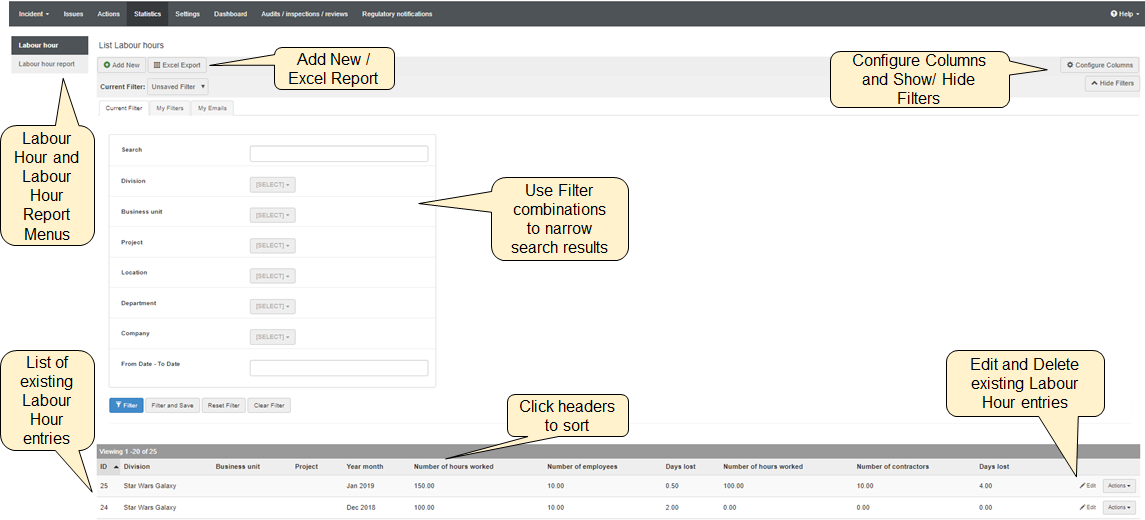Viewport: 1145px width, 520px height.
Task: Click the Edit pencil for entry 24
Action: pos(1087,507)
